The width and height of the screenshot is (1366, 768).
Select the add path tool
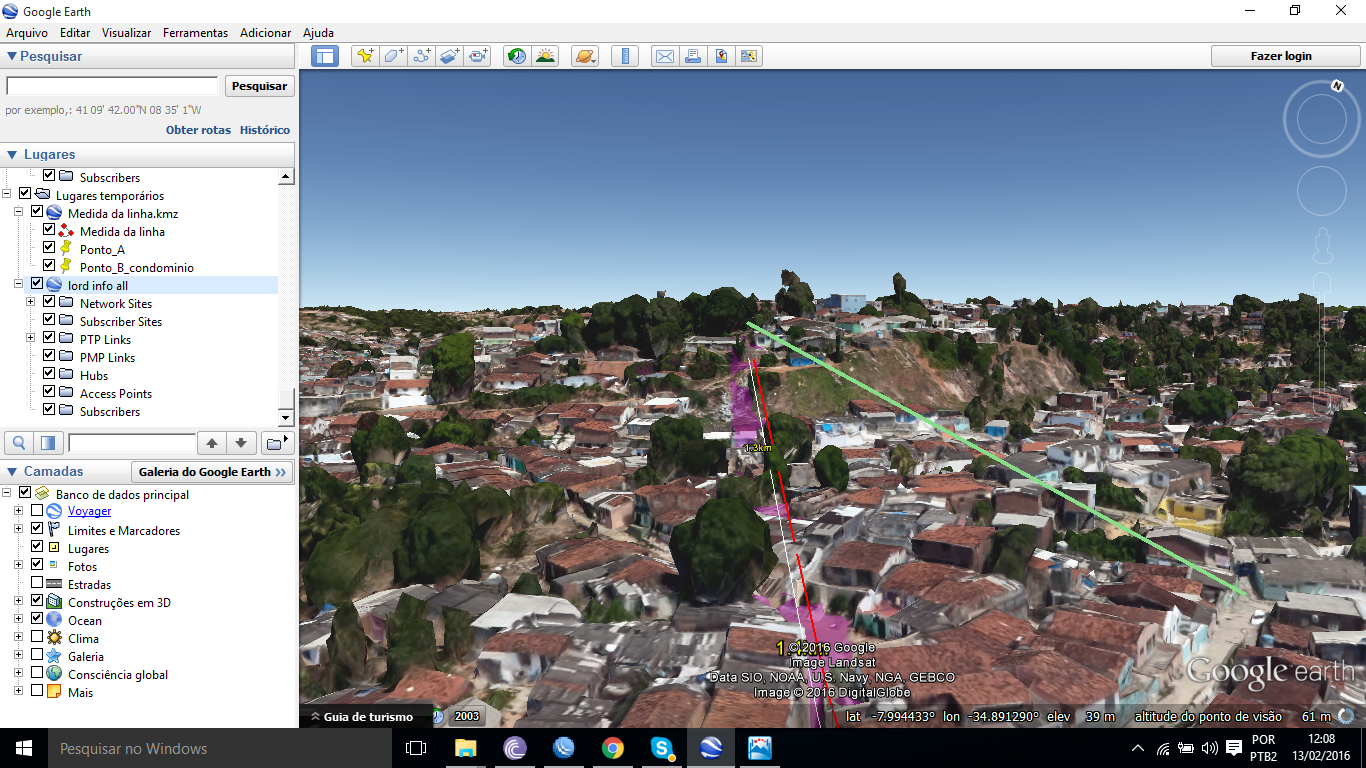[x=421, y=56]
